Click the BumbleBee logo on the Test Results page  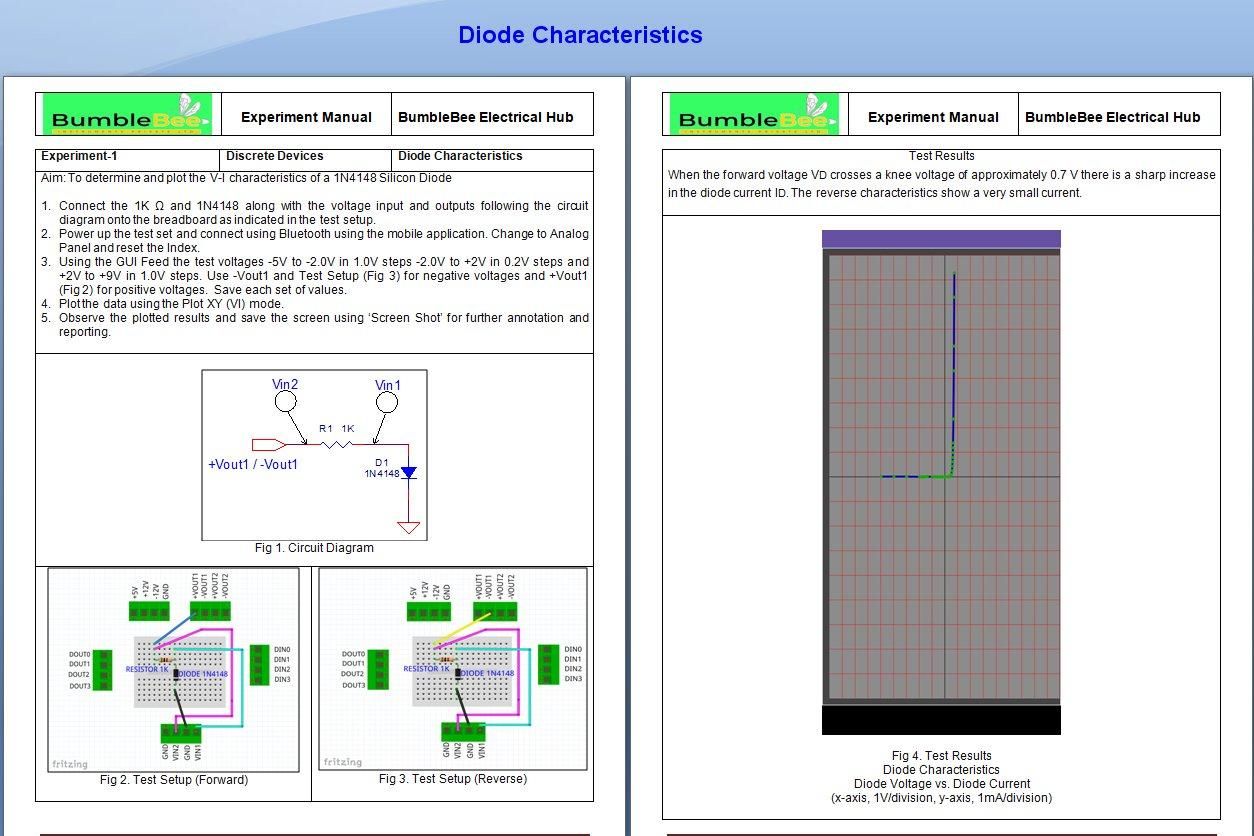coord(755,115)
